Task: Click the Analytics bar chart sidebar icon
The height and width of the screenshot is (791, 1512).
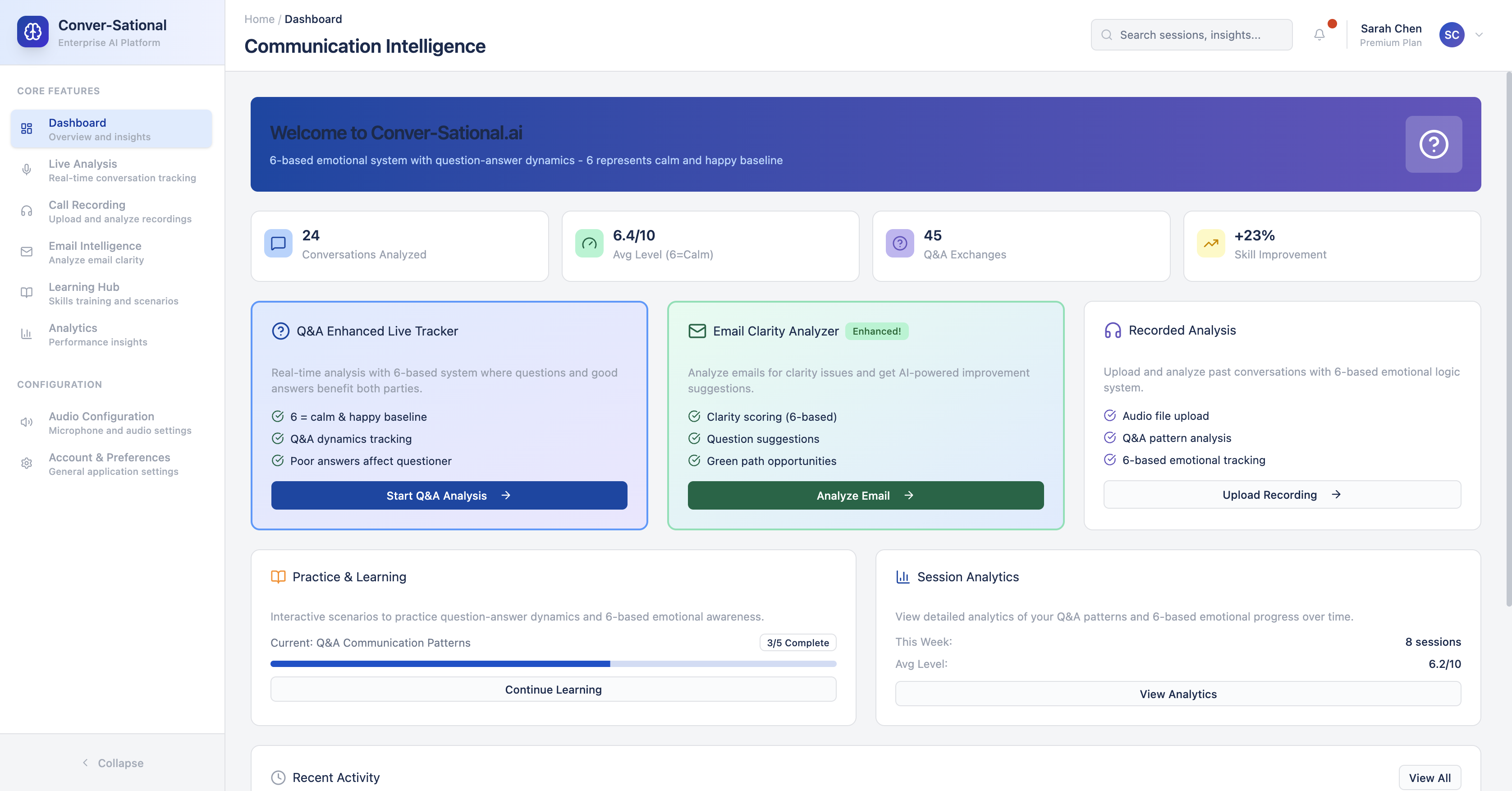Action: coord(27,334)
